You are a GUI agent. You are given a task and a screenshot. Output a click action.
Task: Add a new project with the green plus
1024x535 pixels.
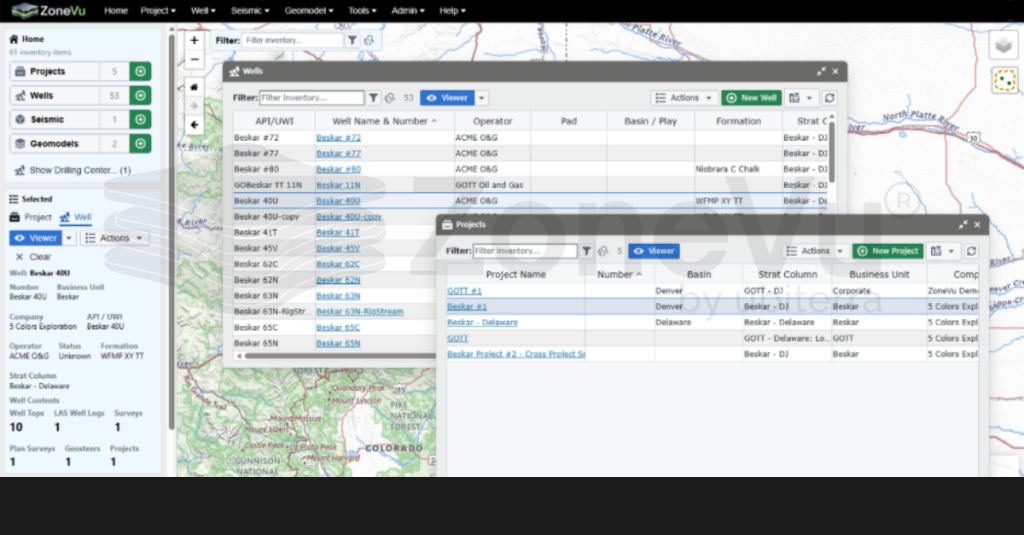click(140, 71)
